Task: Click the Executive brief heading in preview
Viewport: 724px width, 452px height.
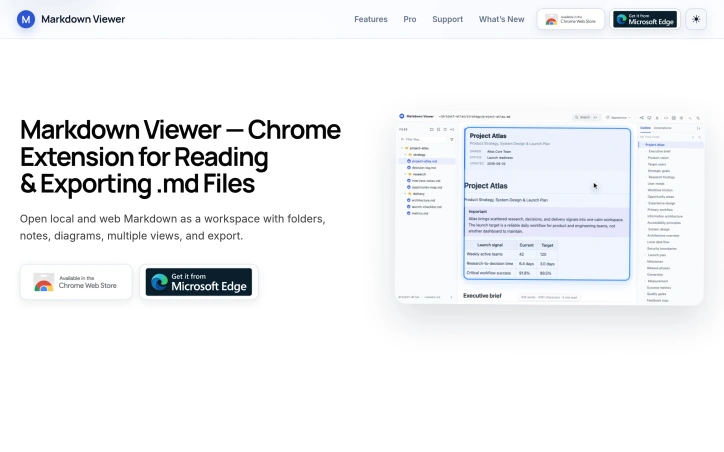Action: click(482, 295)
